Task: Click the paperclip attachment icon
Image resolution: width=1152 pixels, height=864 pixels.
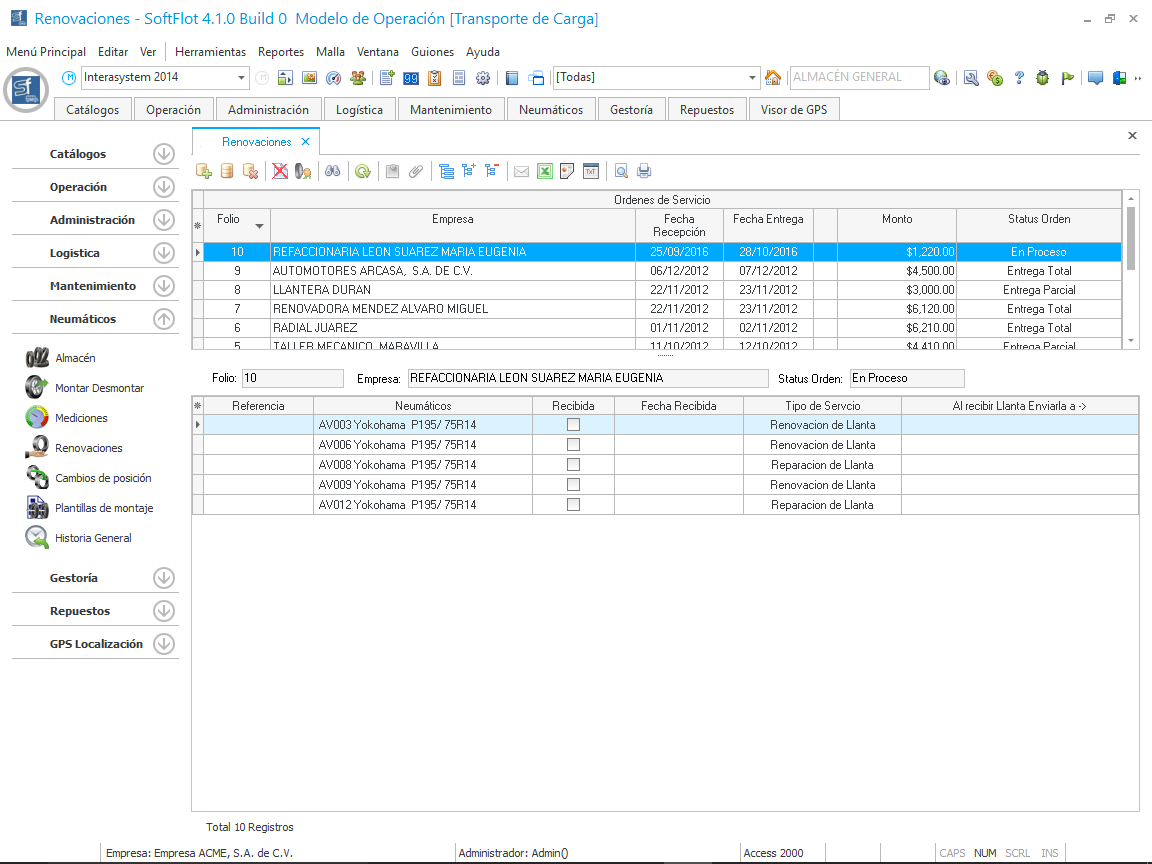Action: (x=416, y=171)
